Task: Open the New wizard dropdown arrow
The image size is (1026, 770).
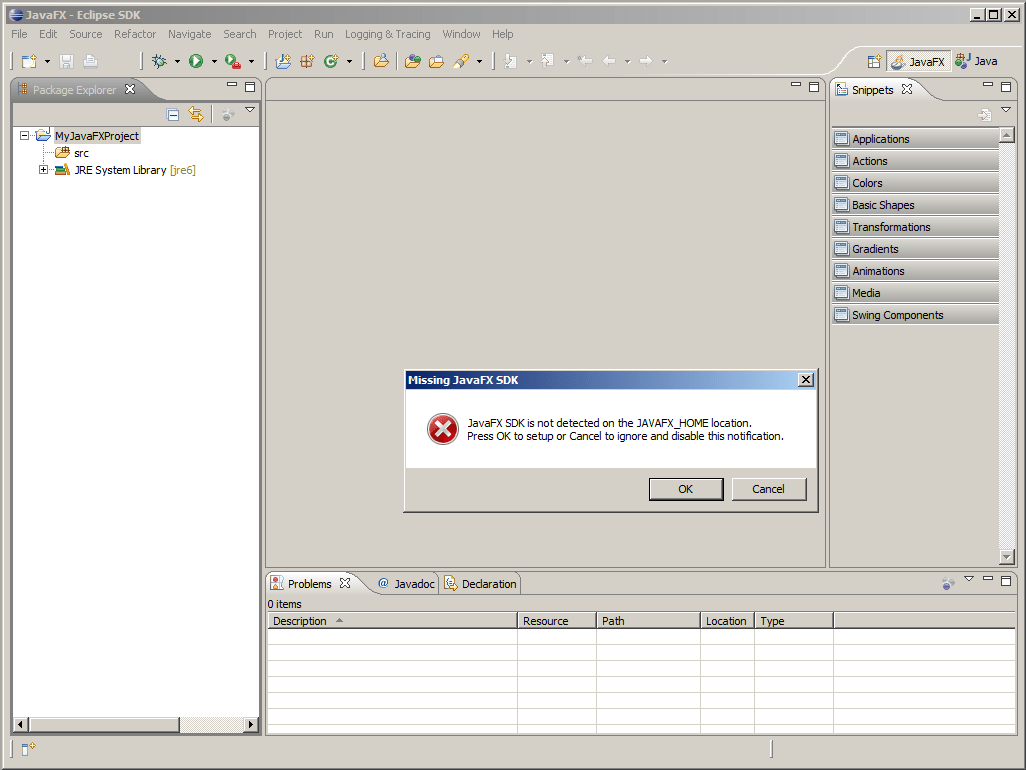Action: pyautogui.click(x=46, y=61)
